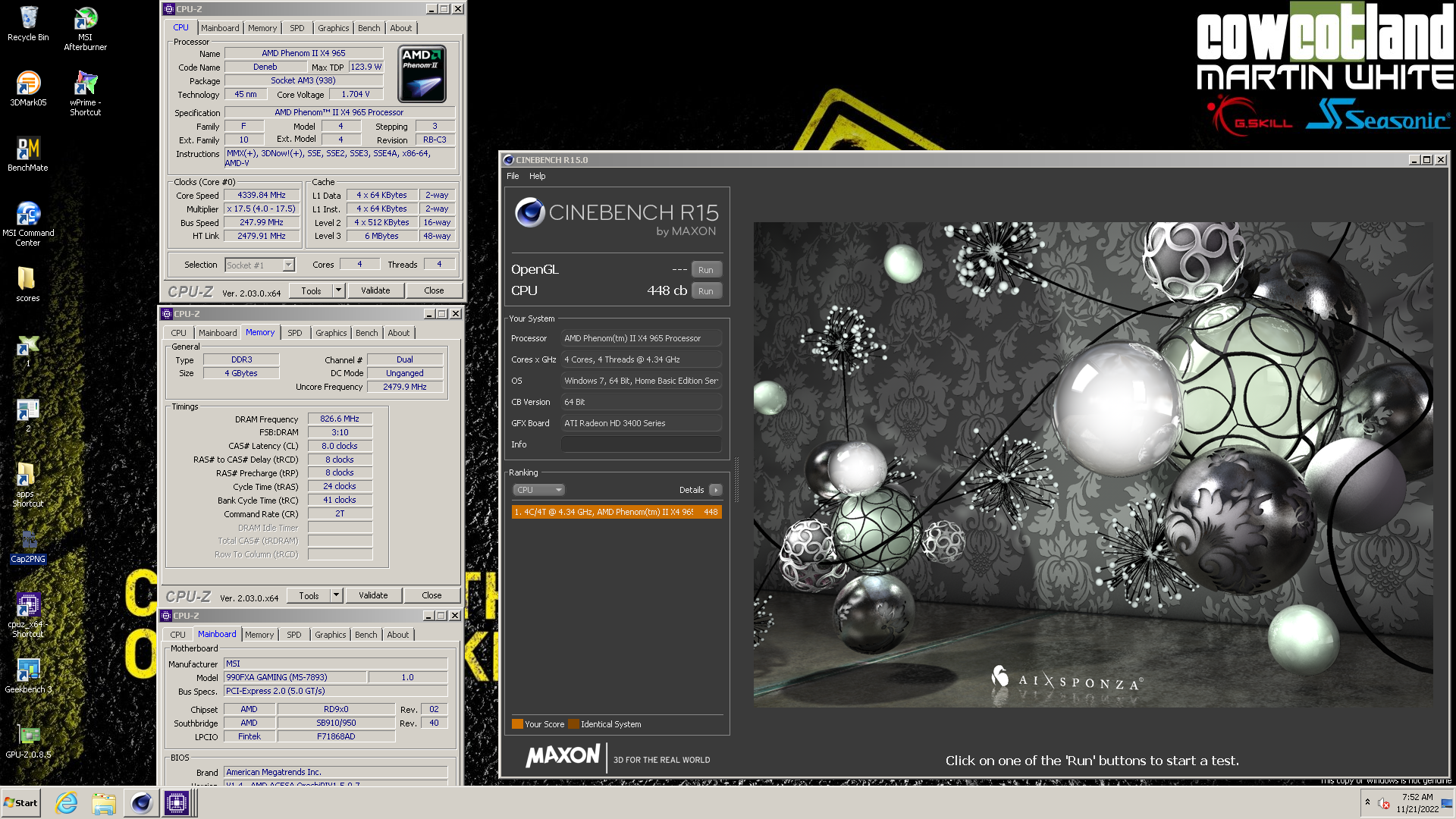
Task: Open MSI Command Center icon
Action: tap(28, 224)
